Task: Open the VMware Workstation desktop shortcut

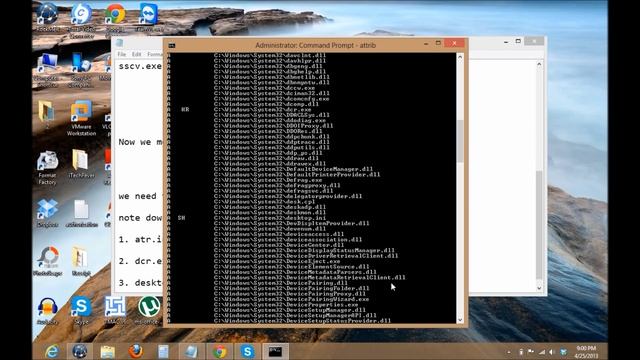Action: tap(81, 112)
